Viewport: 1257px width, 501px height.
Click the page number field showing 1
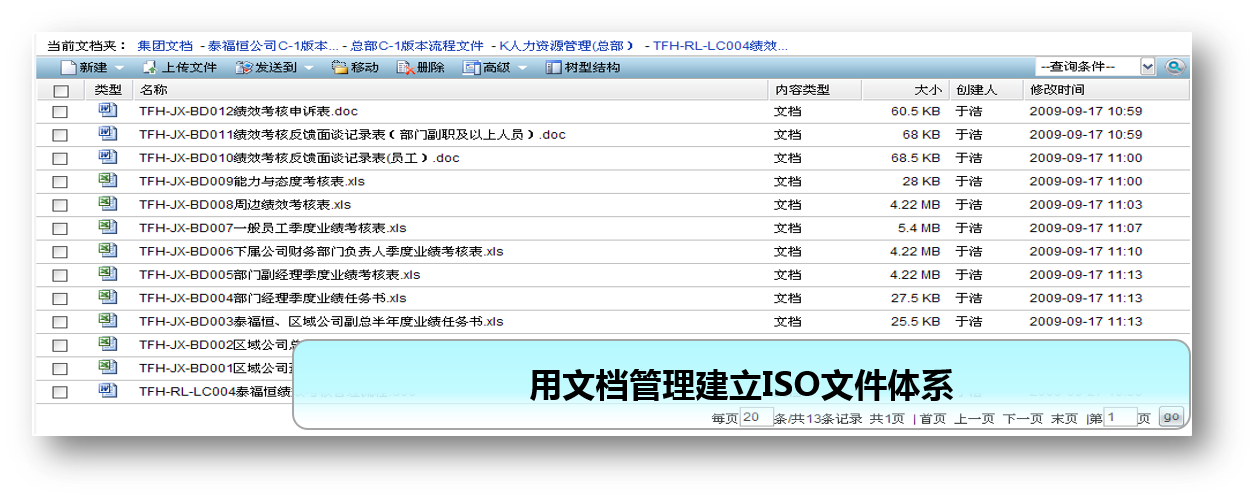(1121, 417)
